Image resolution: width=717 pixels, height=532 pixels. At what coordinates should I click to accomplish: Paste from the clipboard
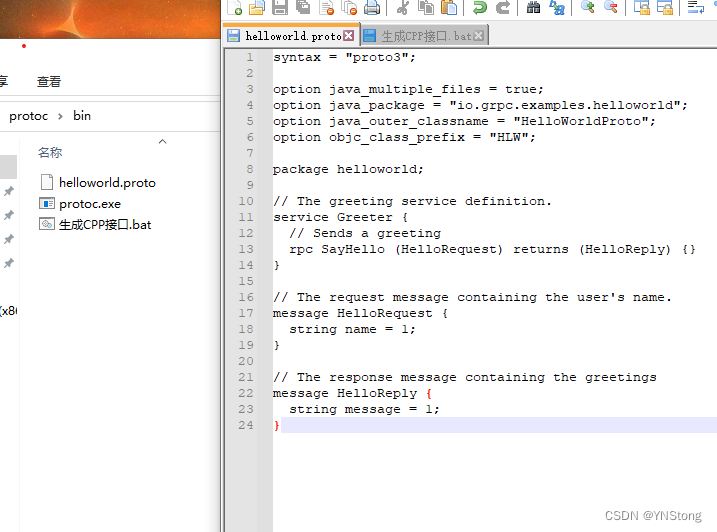(x=449, y=7)
